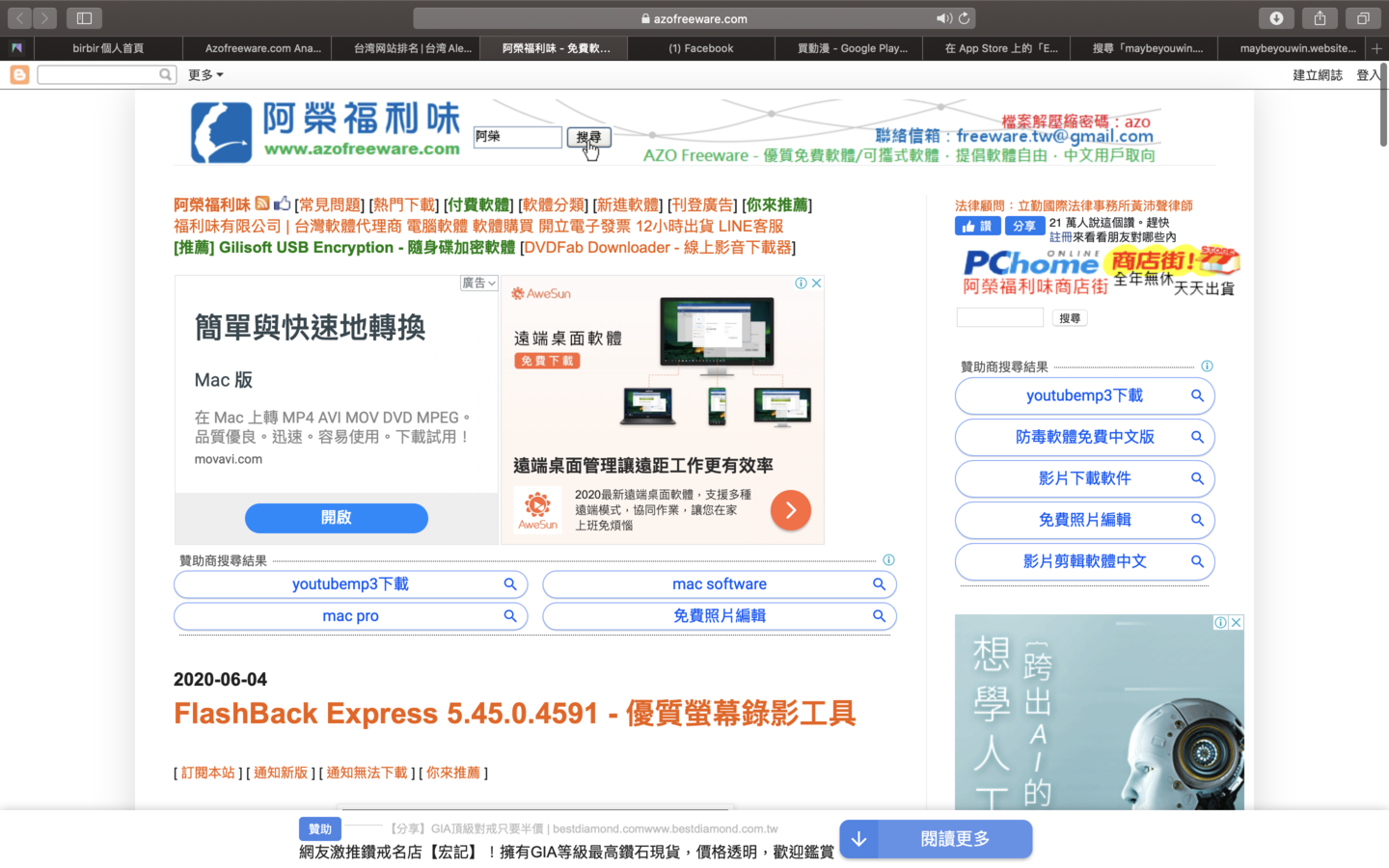Click the PChome 商店街 banner

(x=1099, y=272)
